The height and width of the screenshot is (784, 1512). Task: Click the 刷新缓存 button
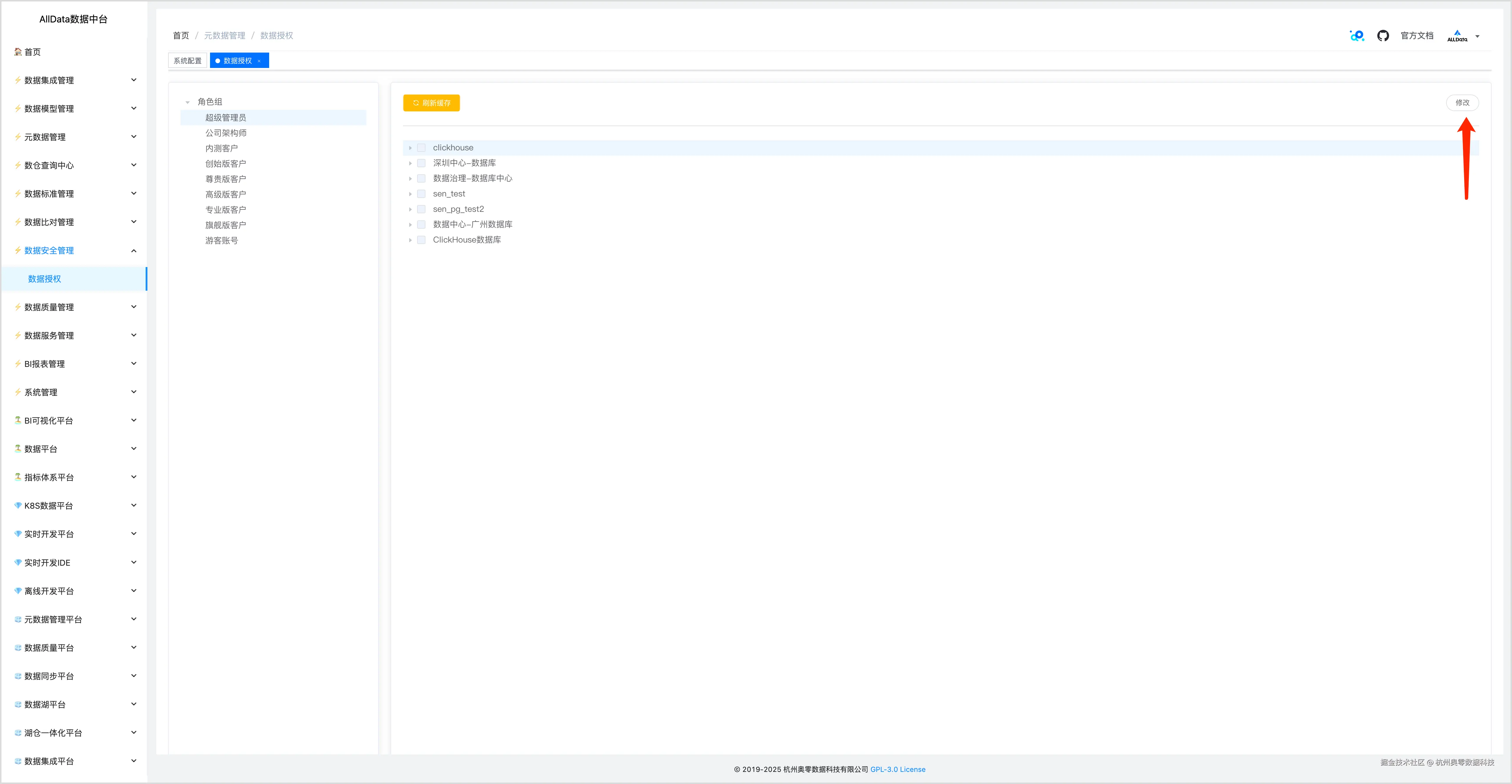(x=431, y=103)
